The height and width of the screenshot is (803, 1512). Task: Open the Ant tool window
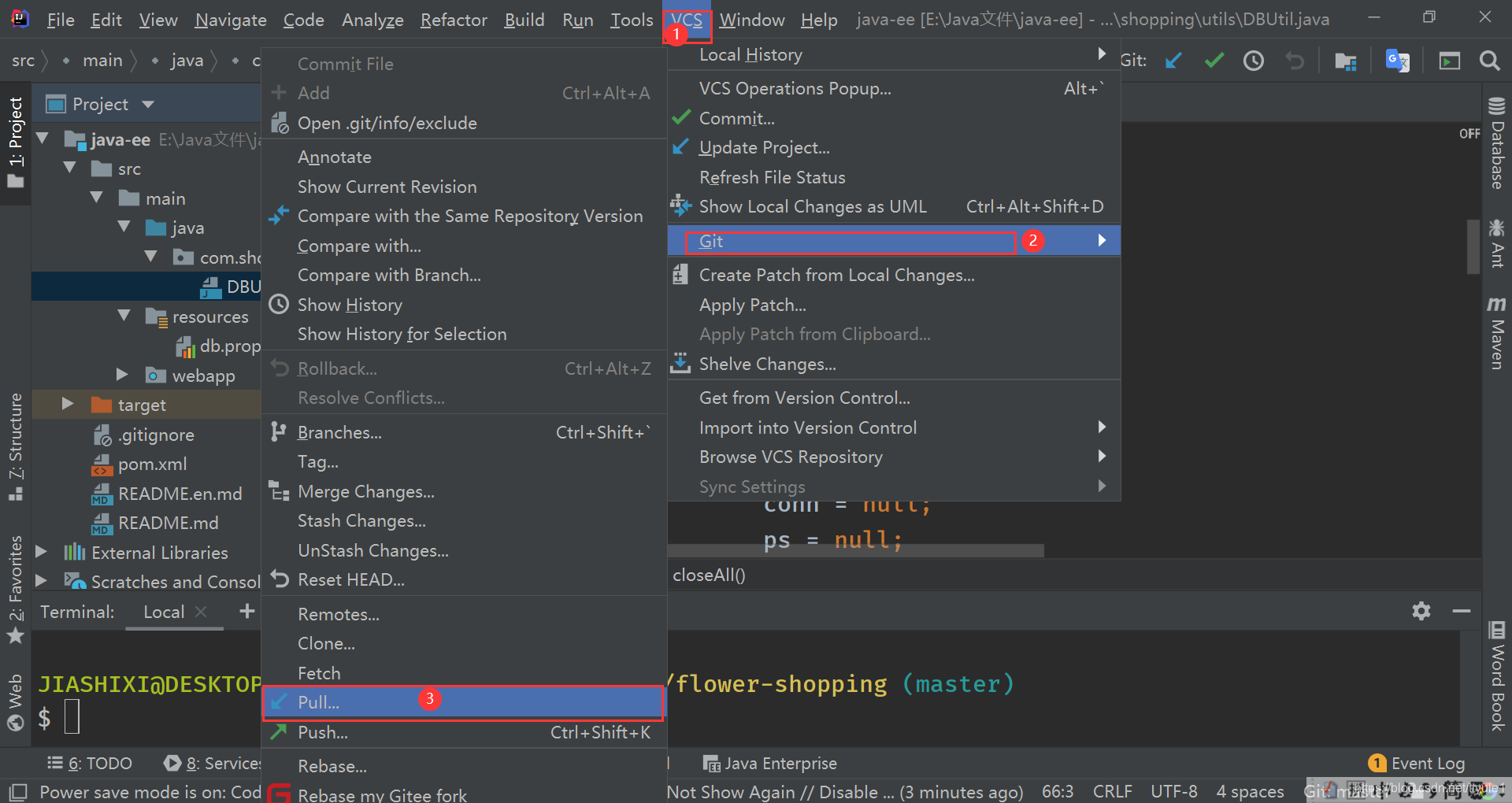(x=1497, y=244)
